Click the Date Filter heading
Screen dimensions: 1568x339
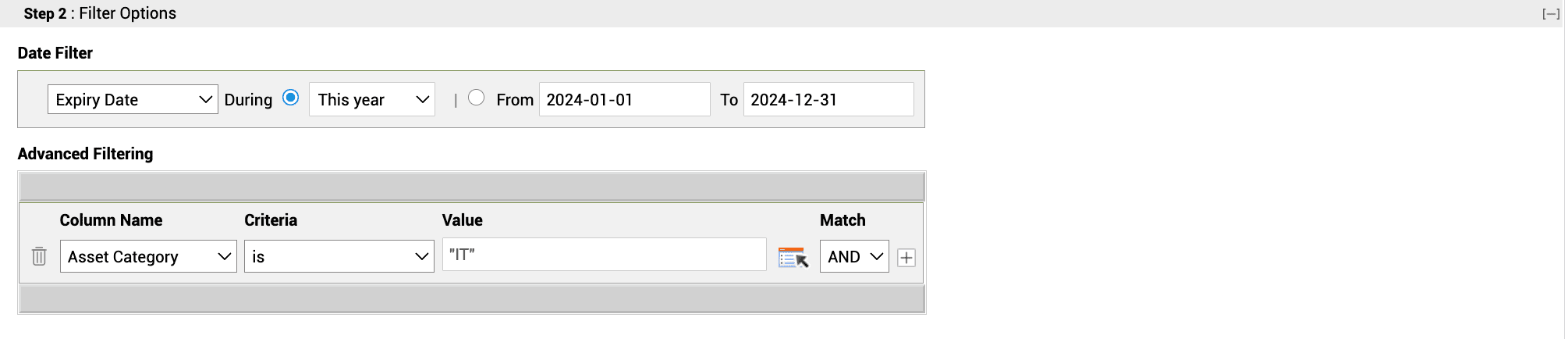55,53
